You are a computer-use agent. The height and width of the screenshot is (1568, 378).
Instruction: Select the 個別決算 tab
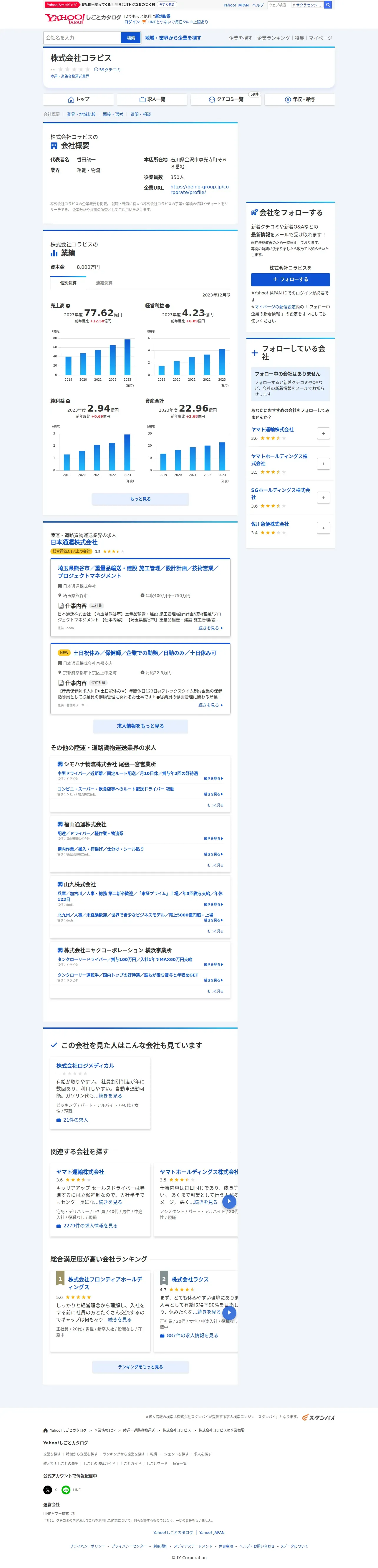tap(68, 283)
